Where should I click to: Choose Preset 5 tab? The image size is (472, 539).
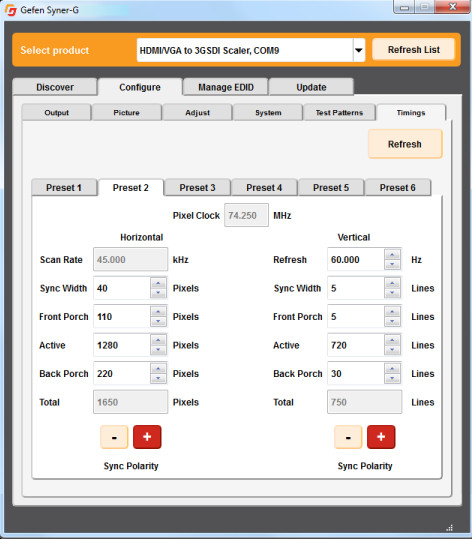(331, 188)
